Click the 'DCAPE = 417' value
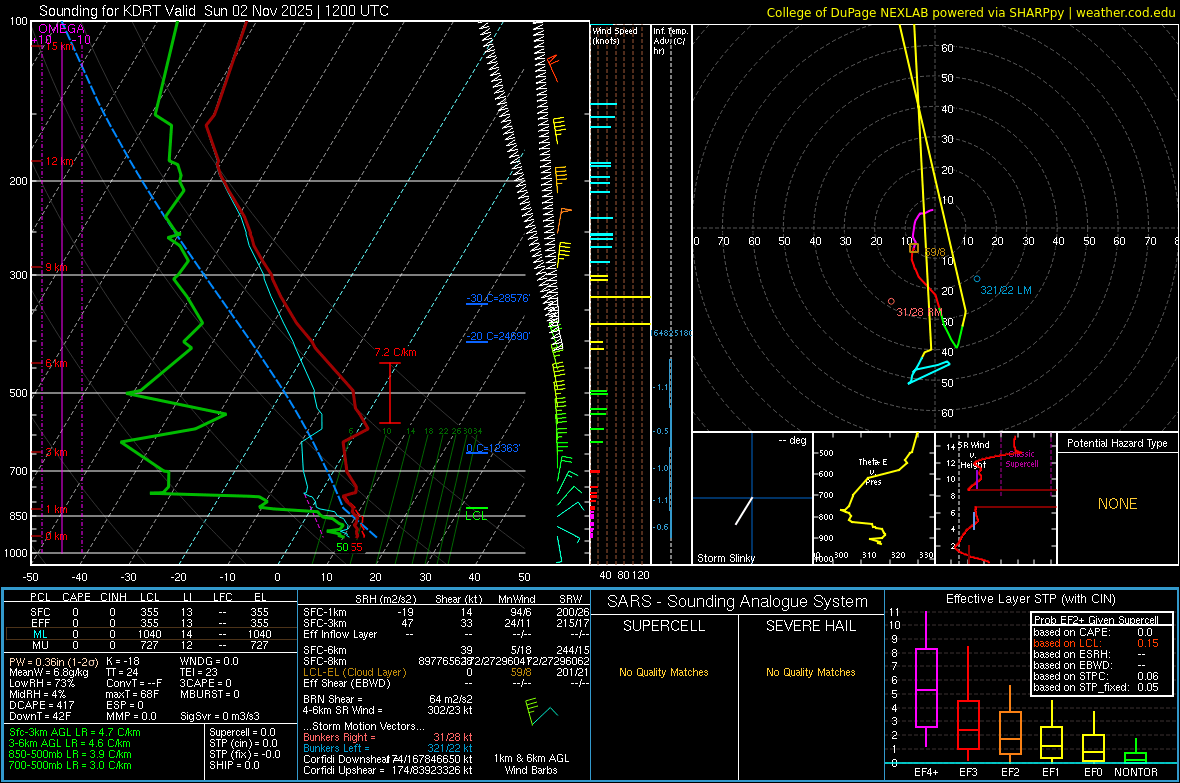 point(41,705)
